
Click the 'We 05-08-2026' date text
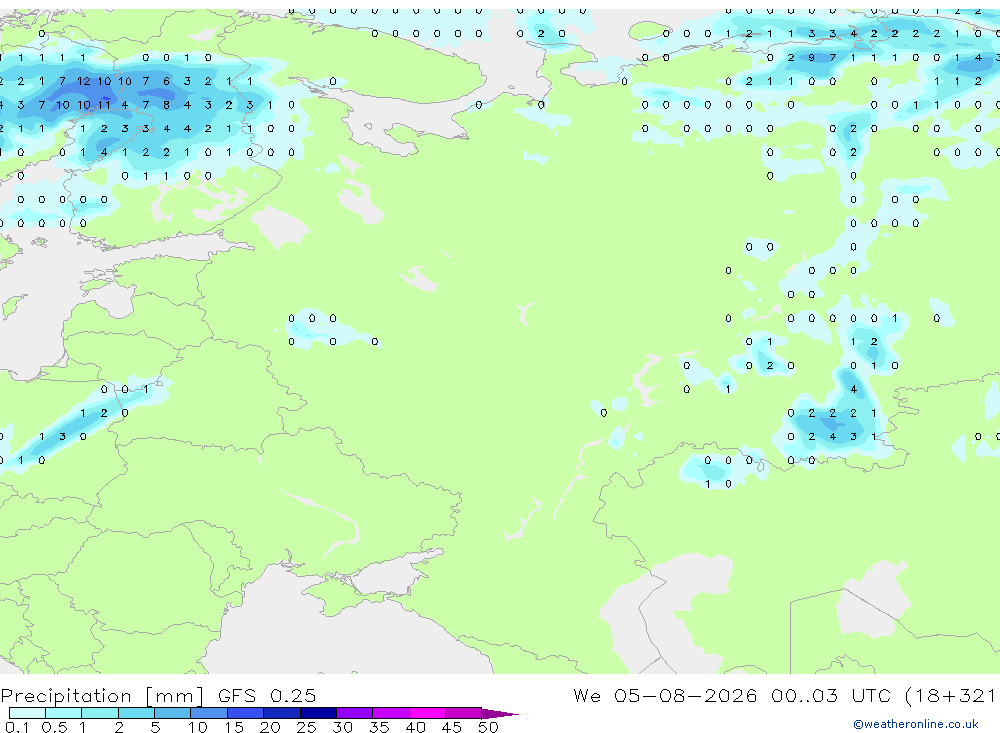pos(665,695)
